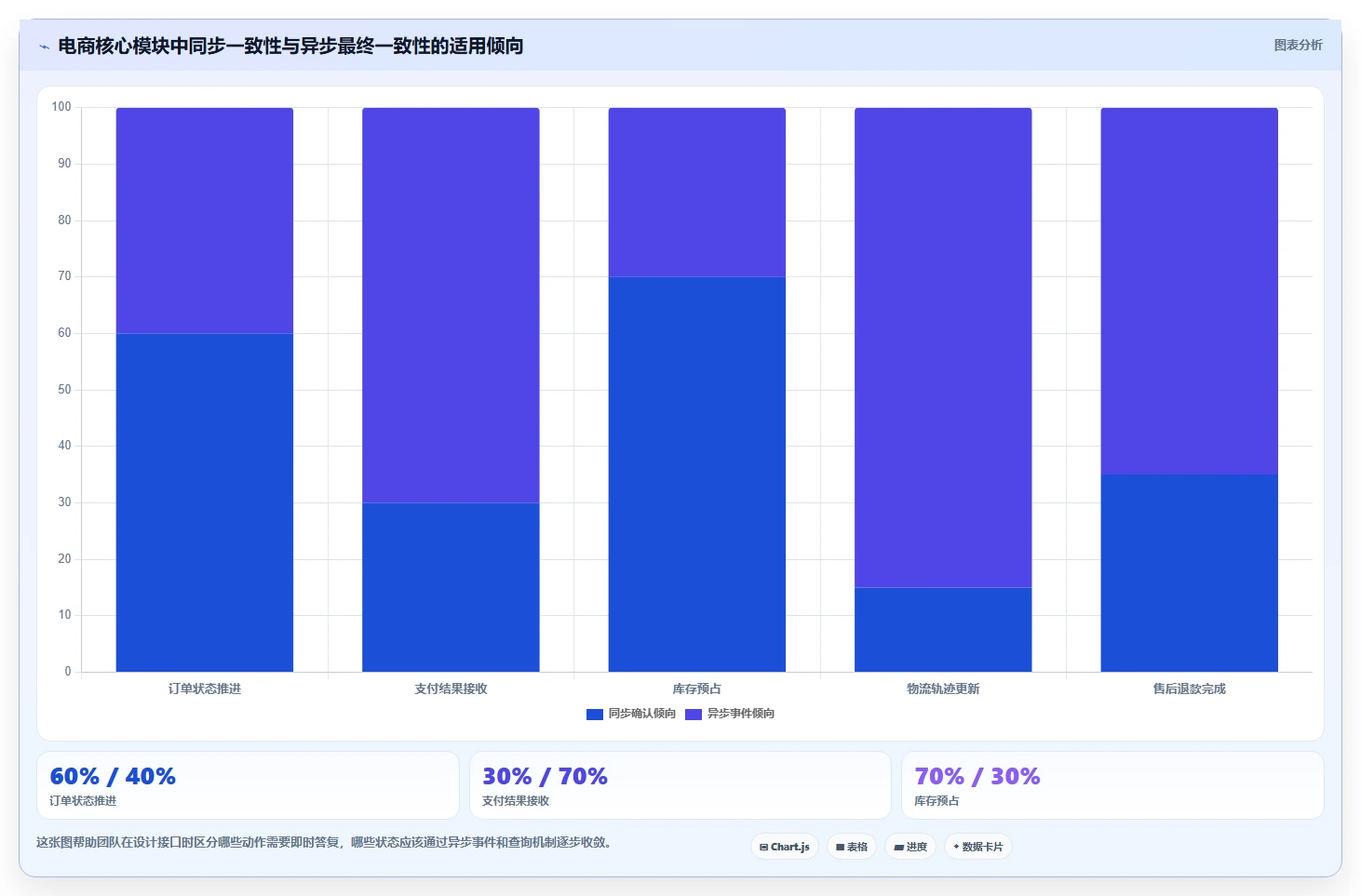Click the purple async bar for 支付结果接收
The height and width of the screenshot is (896, 1361).
(x=451, y=305)
